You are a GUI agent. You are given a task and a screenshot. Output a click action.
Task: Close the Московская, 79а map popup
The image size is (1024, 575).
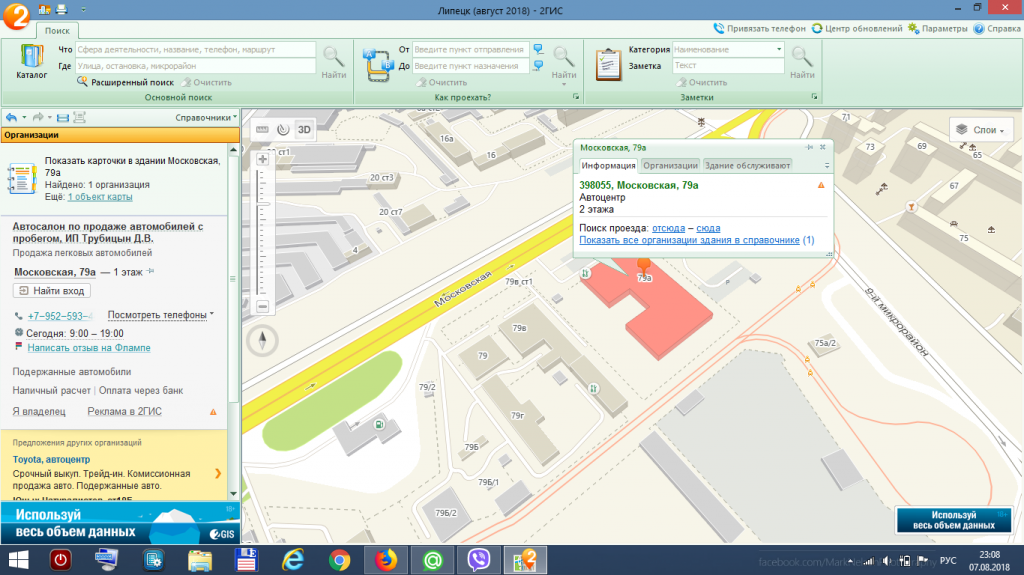pyautogui.click(x=823, y=148)
